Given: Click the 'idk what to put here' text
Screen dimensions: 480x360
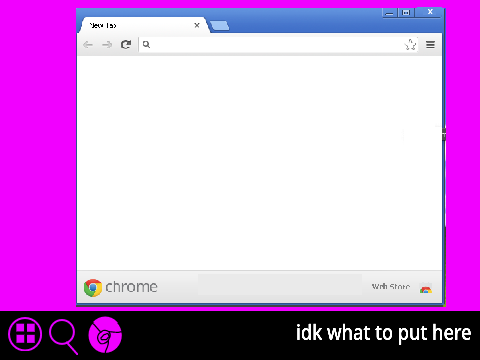Looking at the screenshot, I should [384, 333].
